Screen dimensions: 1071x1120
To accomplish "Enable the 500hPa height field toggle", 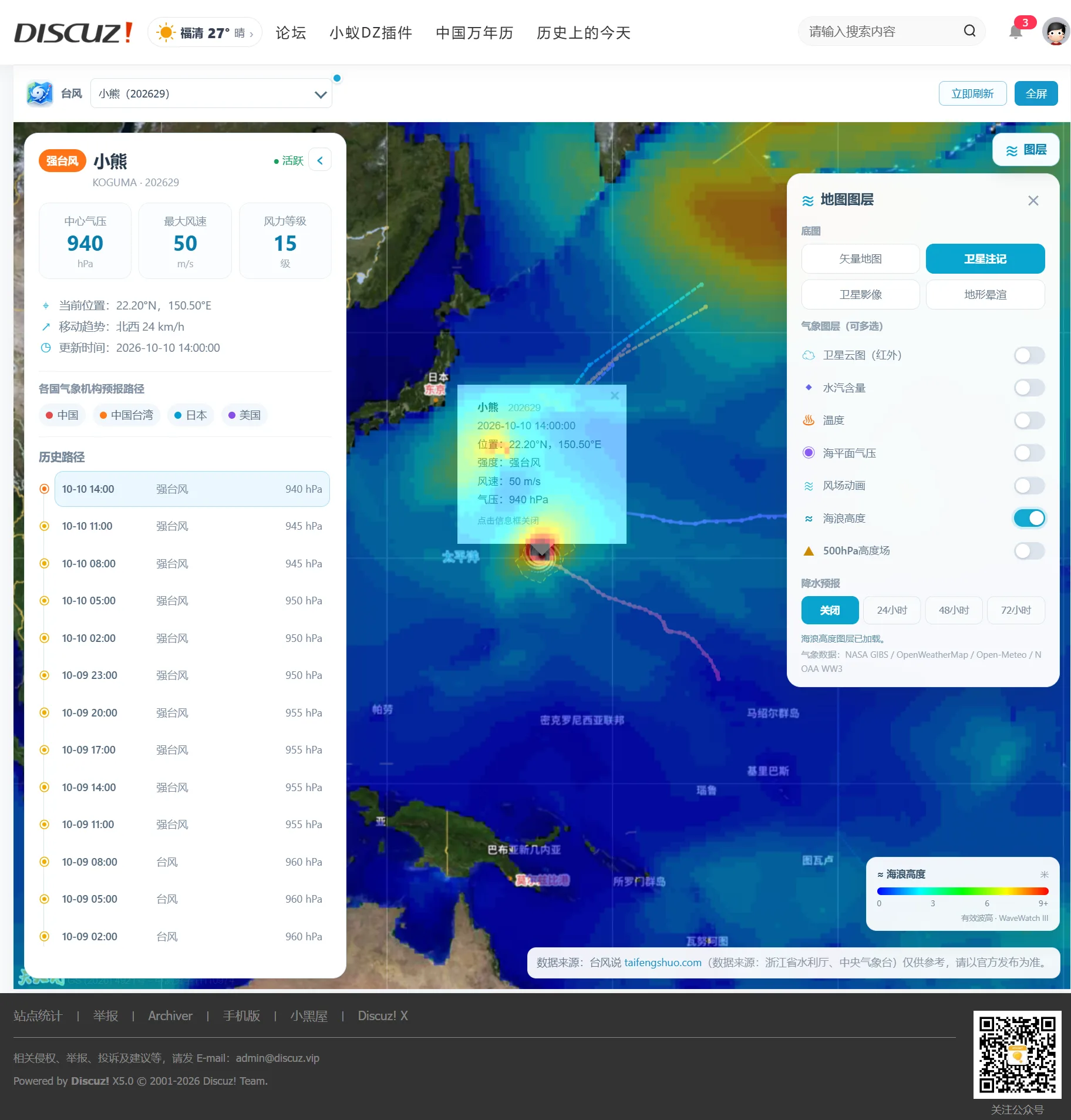I will coord(1029,551).
